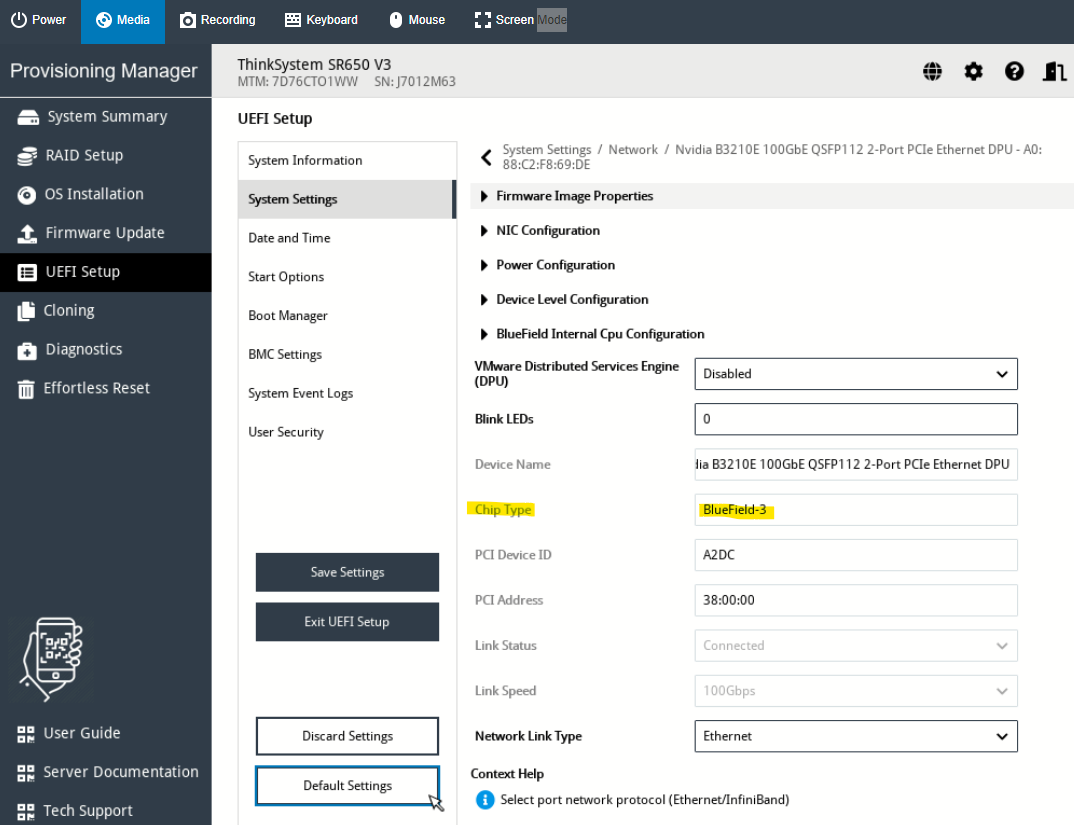Select UEFI Setup in sidebar
Image resolution: width=1074 pixels, height=825 pixels.
pos(105,272)
